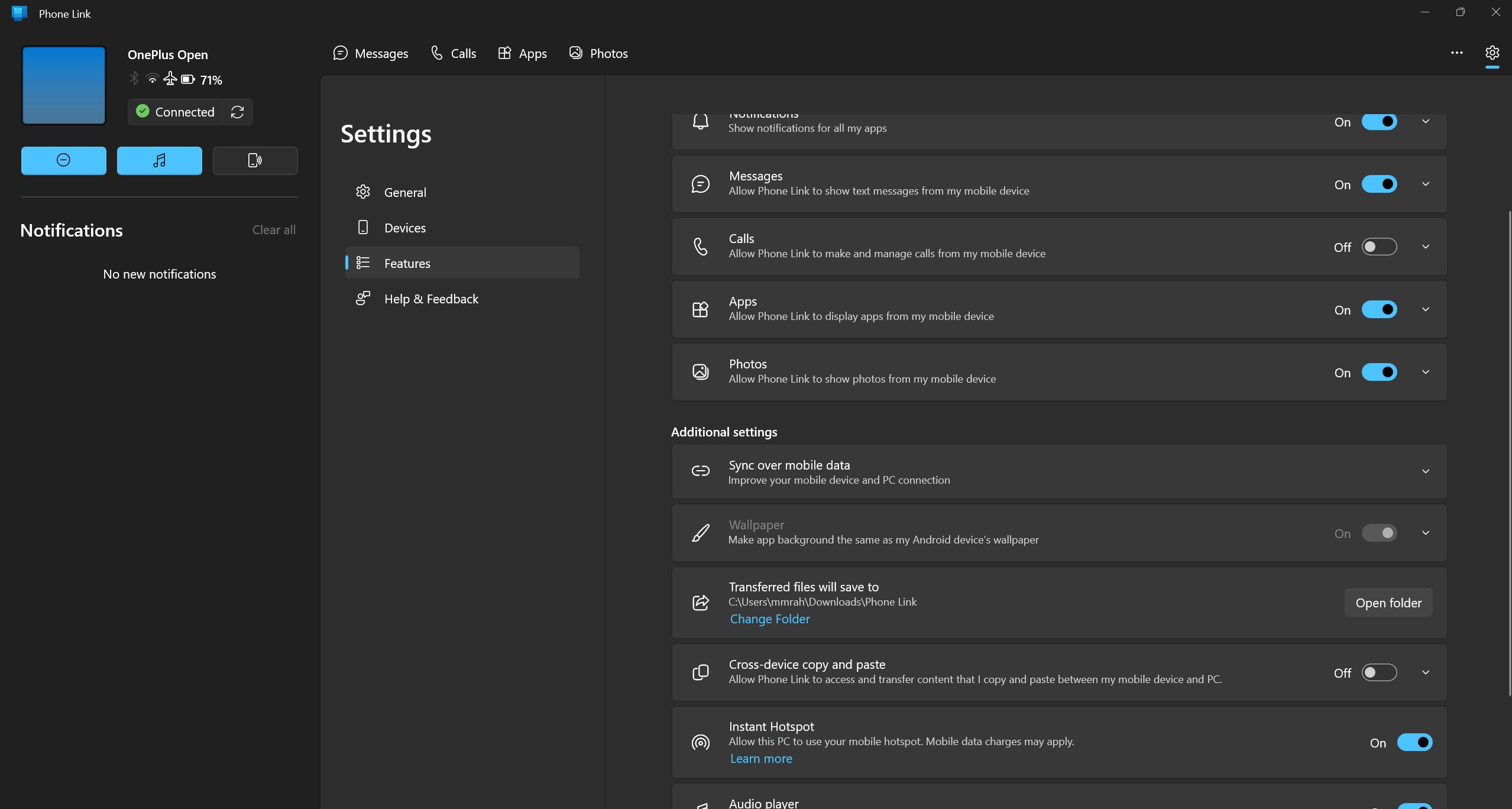The image size is (1512, 809).
Task: Expand the Sync over mobile data section
Action: (1425, 471)
